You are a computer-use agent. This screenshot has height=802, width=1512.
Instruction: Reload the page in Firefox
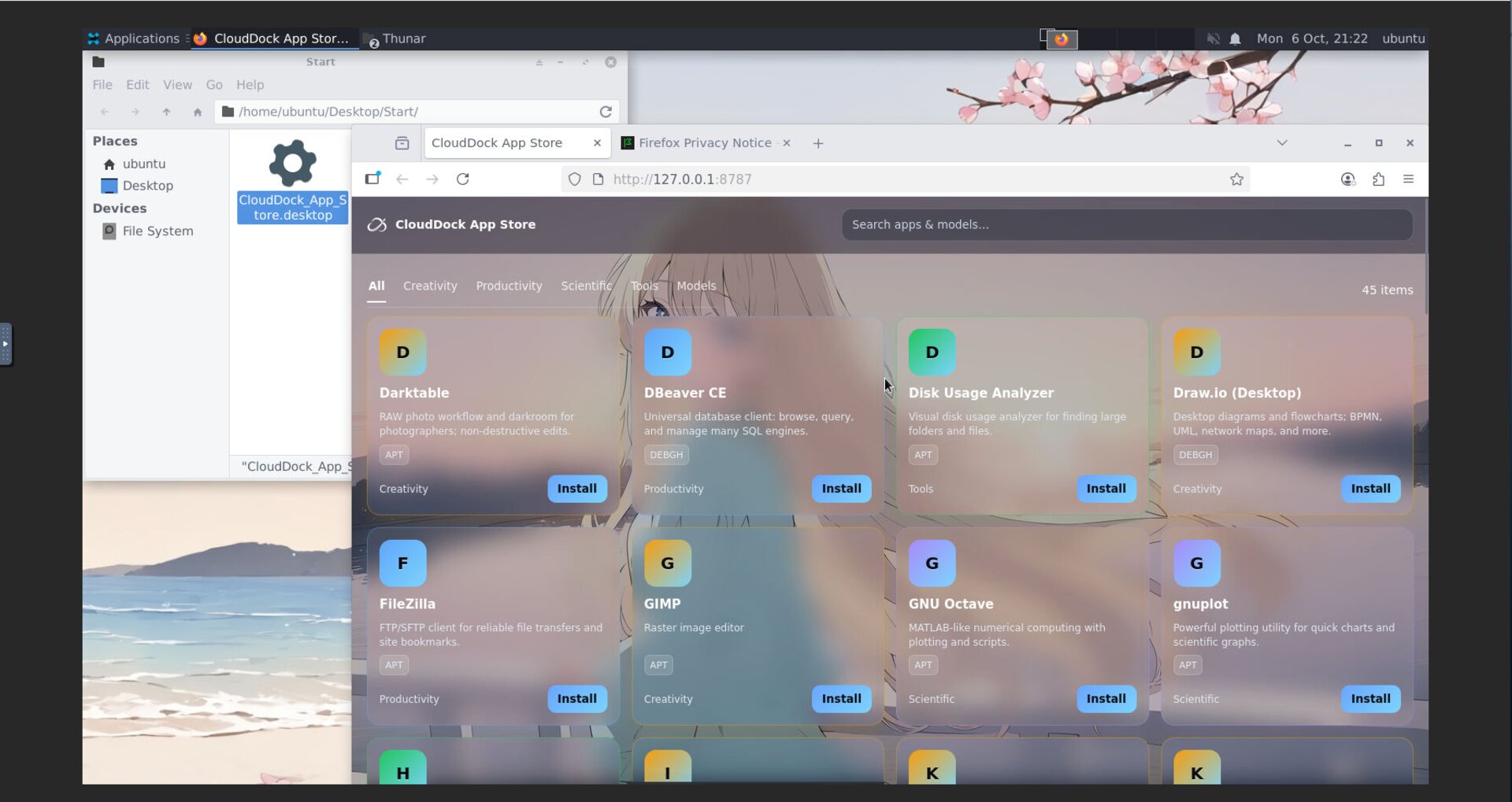coord(463,179)
